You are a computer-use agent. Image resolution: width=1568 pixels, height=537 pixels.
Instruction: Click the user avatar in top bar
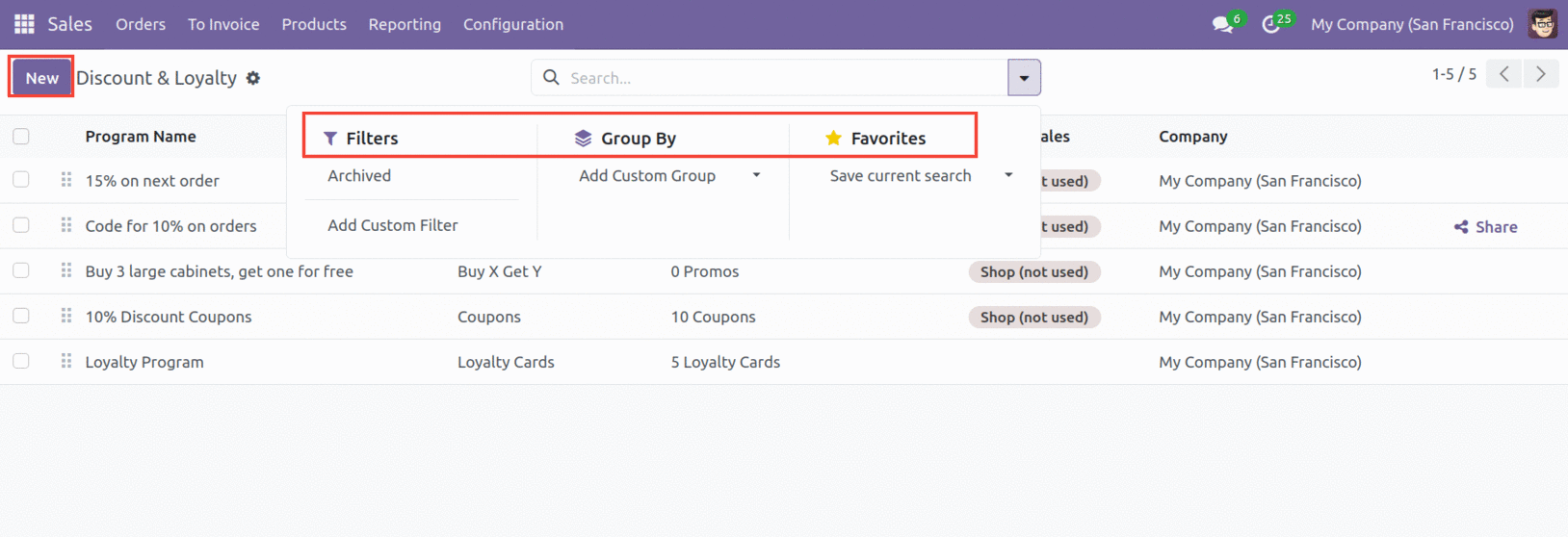1542,24
